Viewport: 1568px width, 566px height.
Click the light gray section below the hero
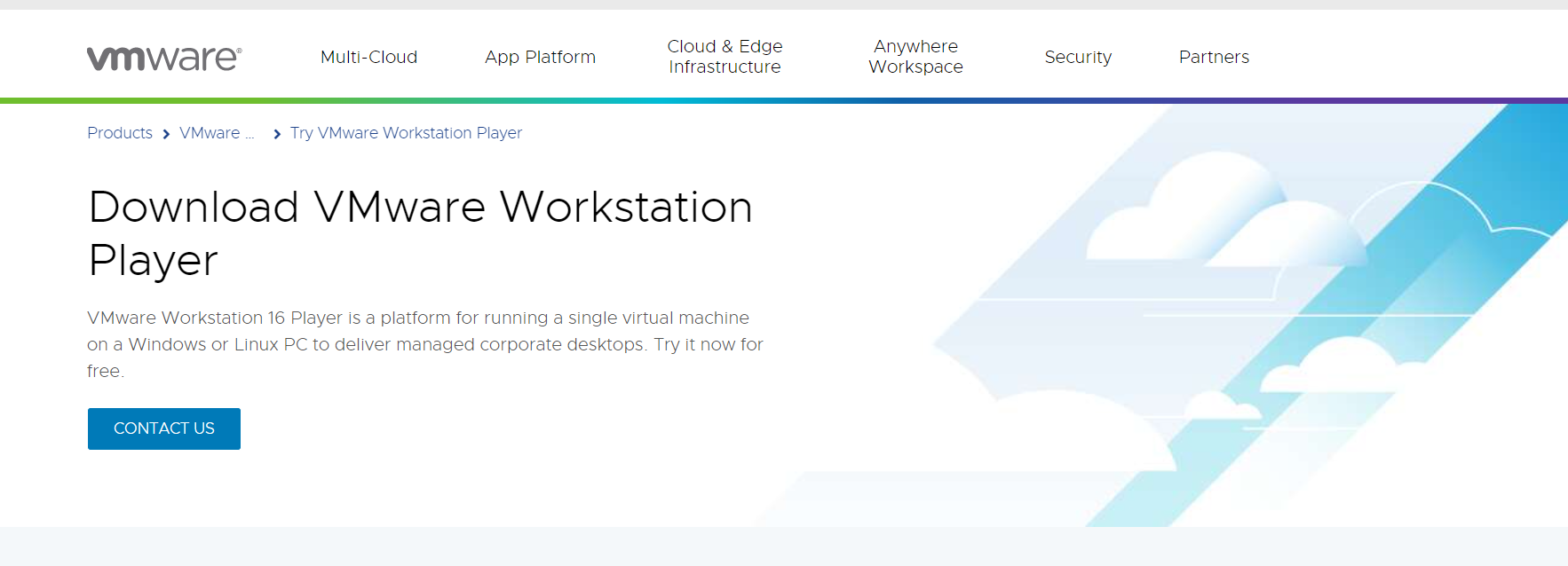coord(784,546)
